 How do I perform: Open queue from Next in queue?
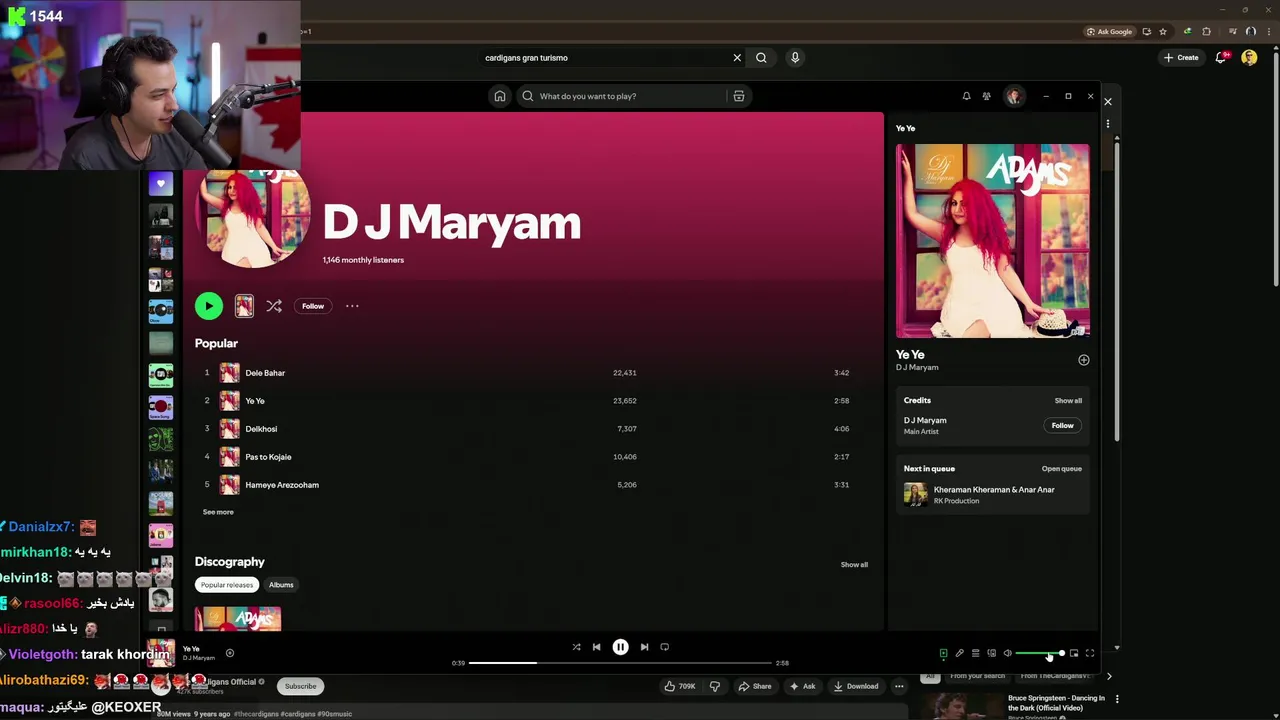[1062, 469]
